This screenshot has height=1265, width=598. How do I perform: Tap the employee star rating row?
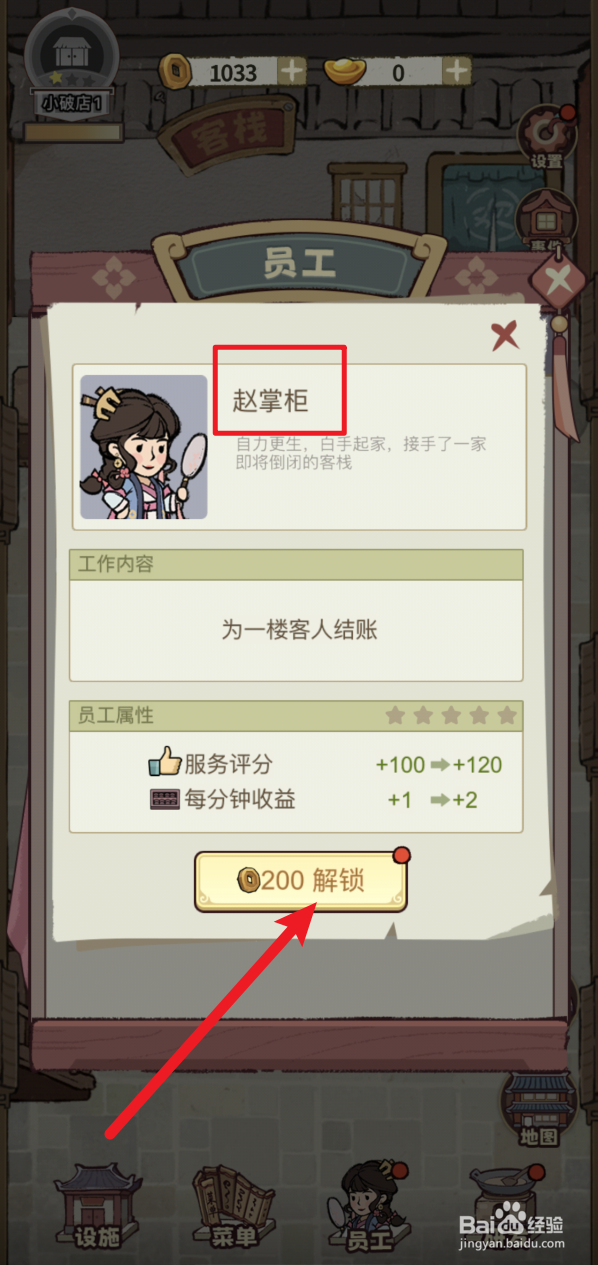coord(451,716)
